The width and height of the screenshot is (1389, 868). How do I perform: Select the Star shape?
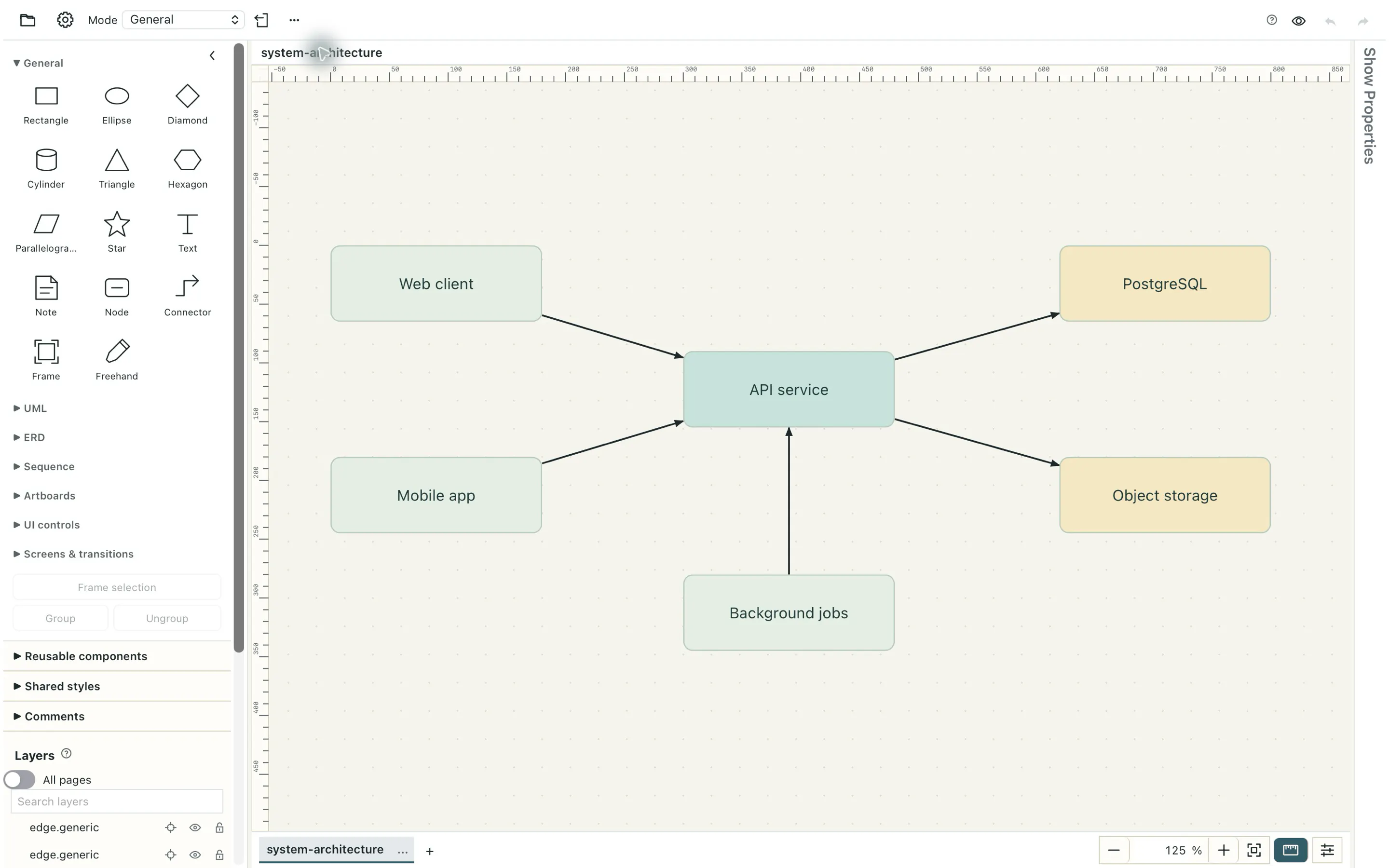[x=117, y=232]
